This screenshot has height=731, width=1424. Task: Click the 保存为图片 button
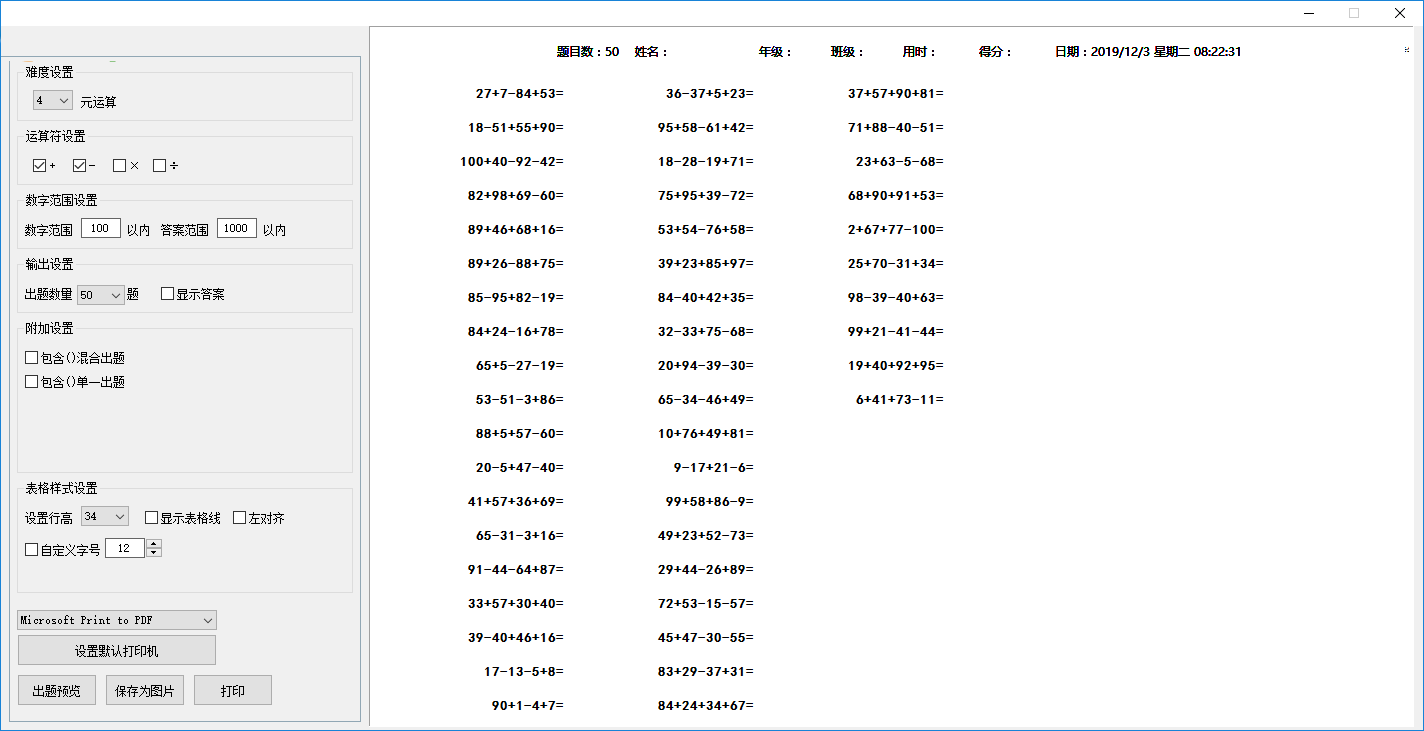145,691
